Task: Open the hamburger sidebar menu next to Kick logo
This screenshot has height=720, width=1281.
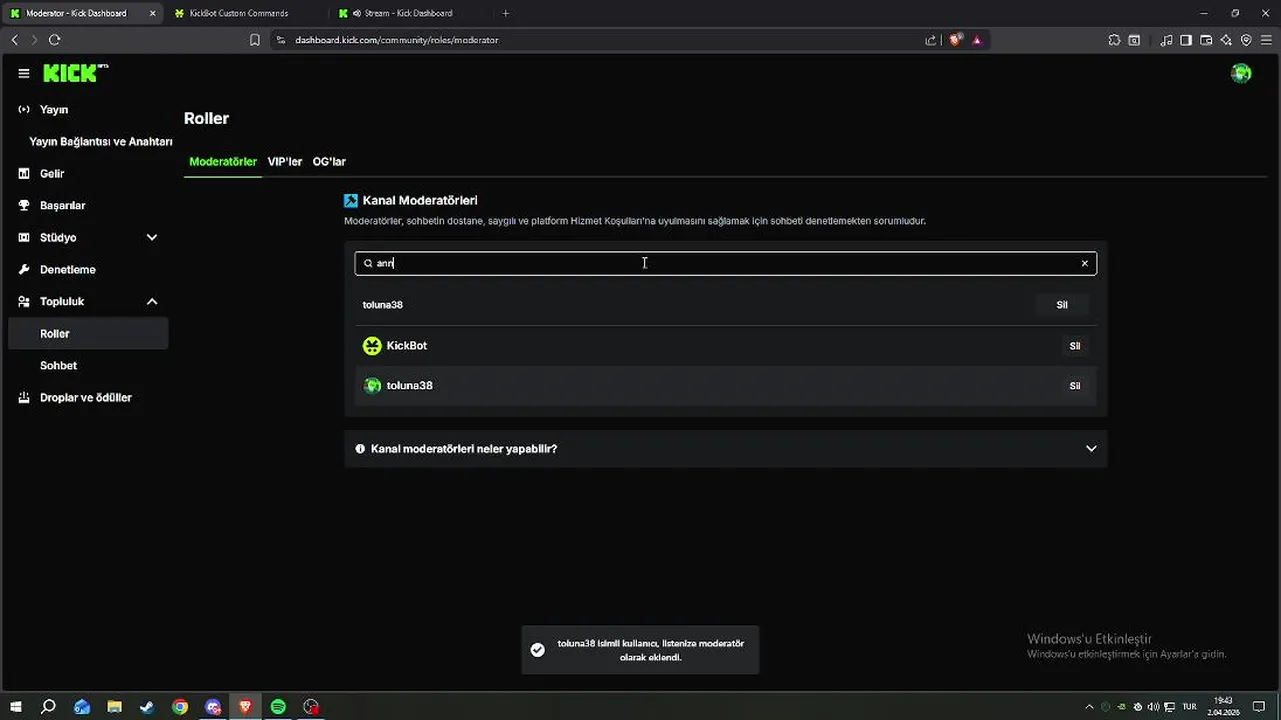Action: coord(24,73)
